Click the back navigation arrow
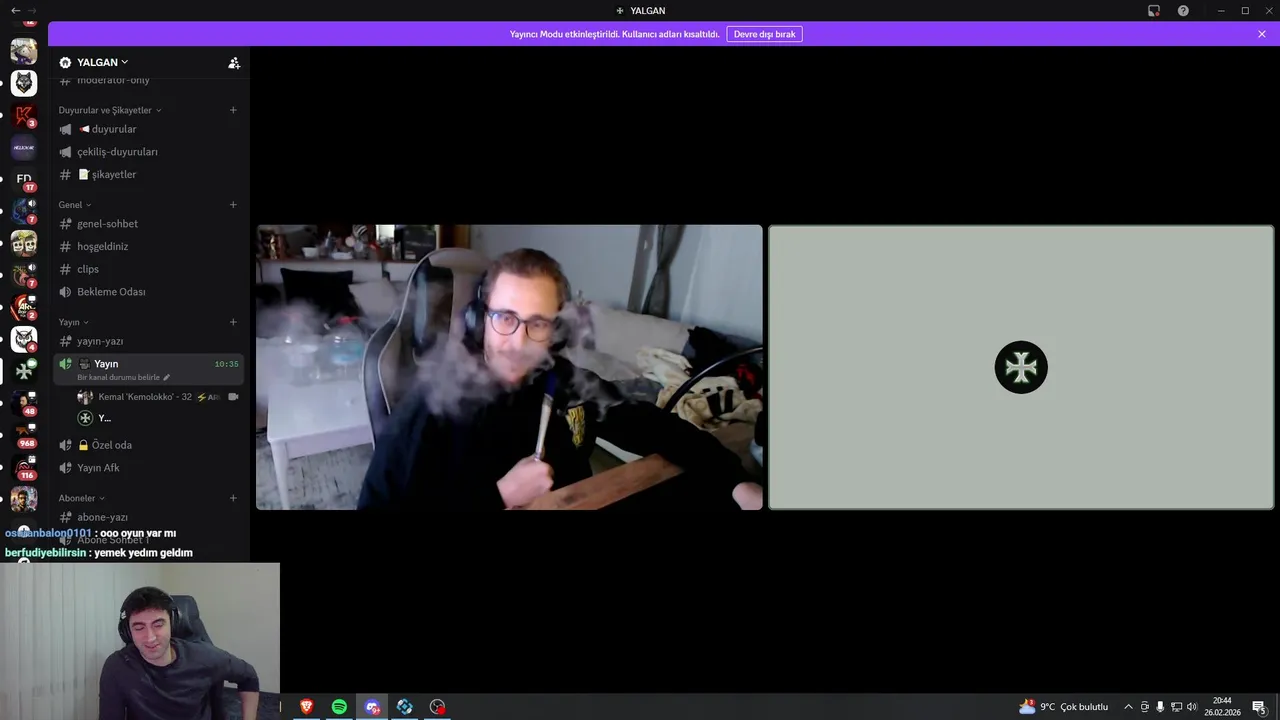The width and height of the screenshot is (1280, 720). (15, 10)
